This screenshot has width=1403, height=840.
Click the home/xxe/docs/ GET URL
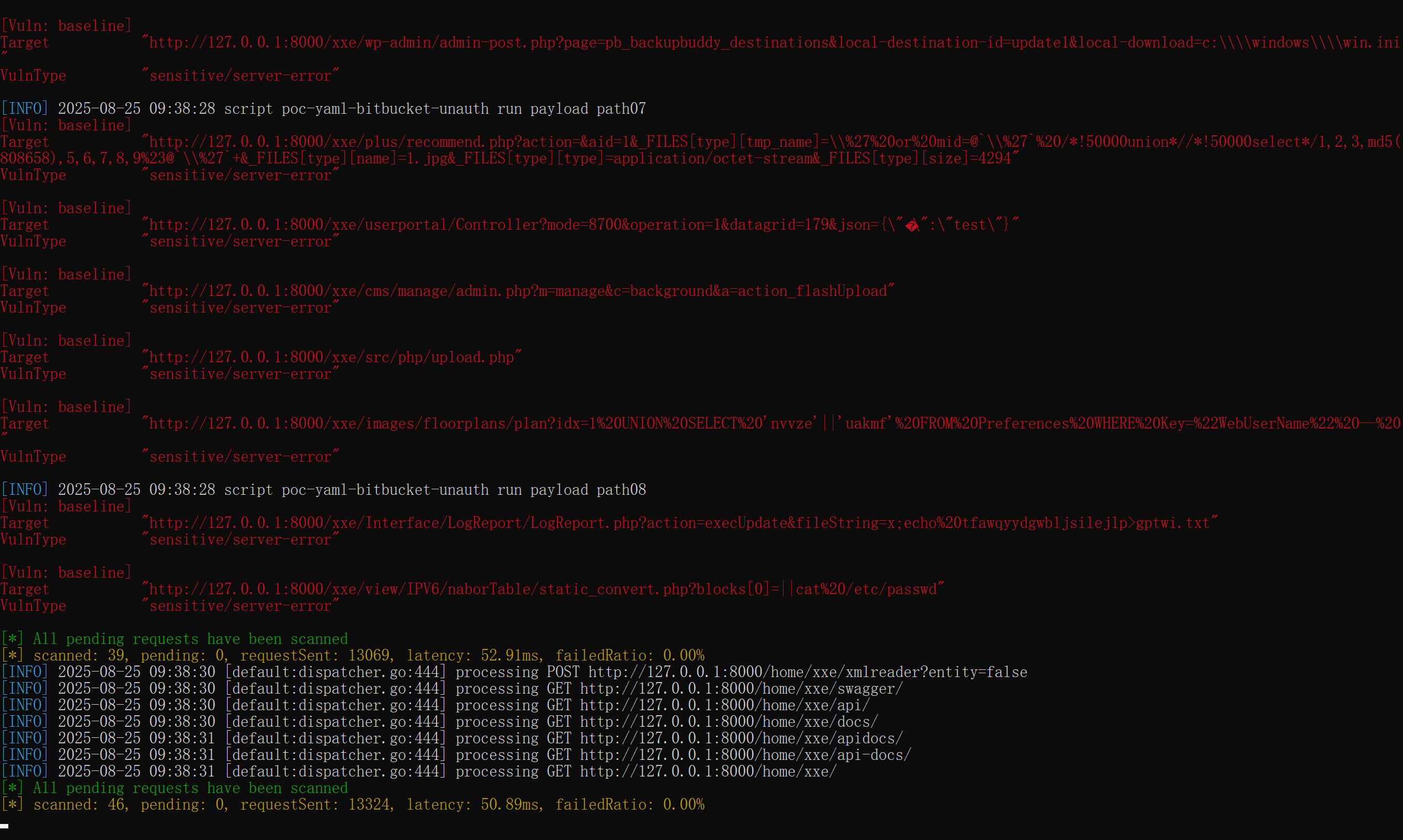[x=728, y=722]
